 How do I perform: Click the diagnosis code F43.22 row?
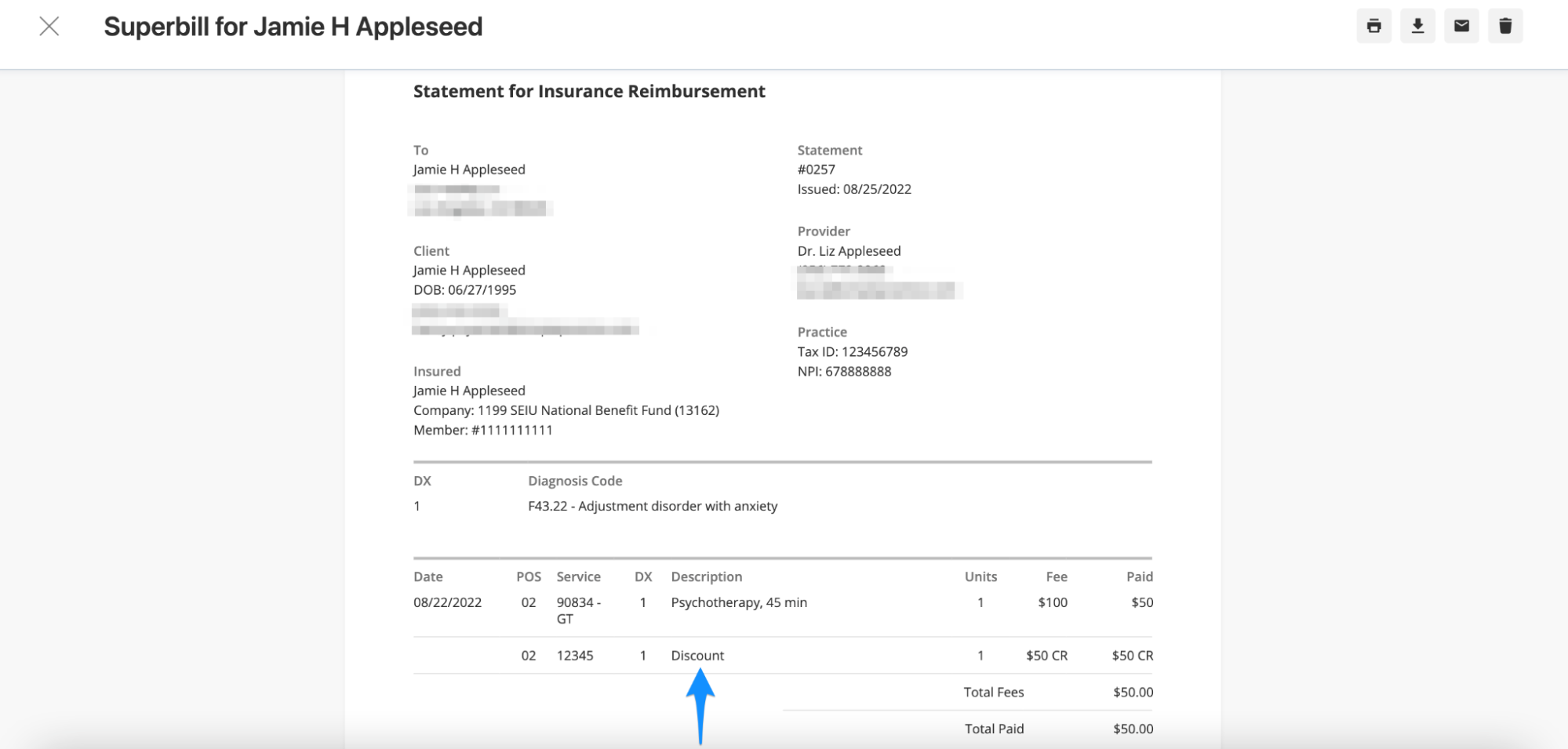pyautogui.click(x=652, y=506)
